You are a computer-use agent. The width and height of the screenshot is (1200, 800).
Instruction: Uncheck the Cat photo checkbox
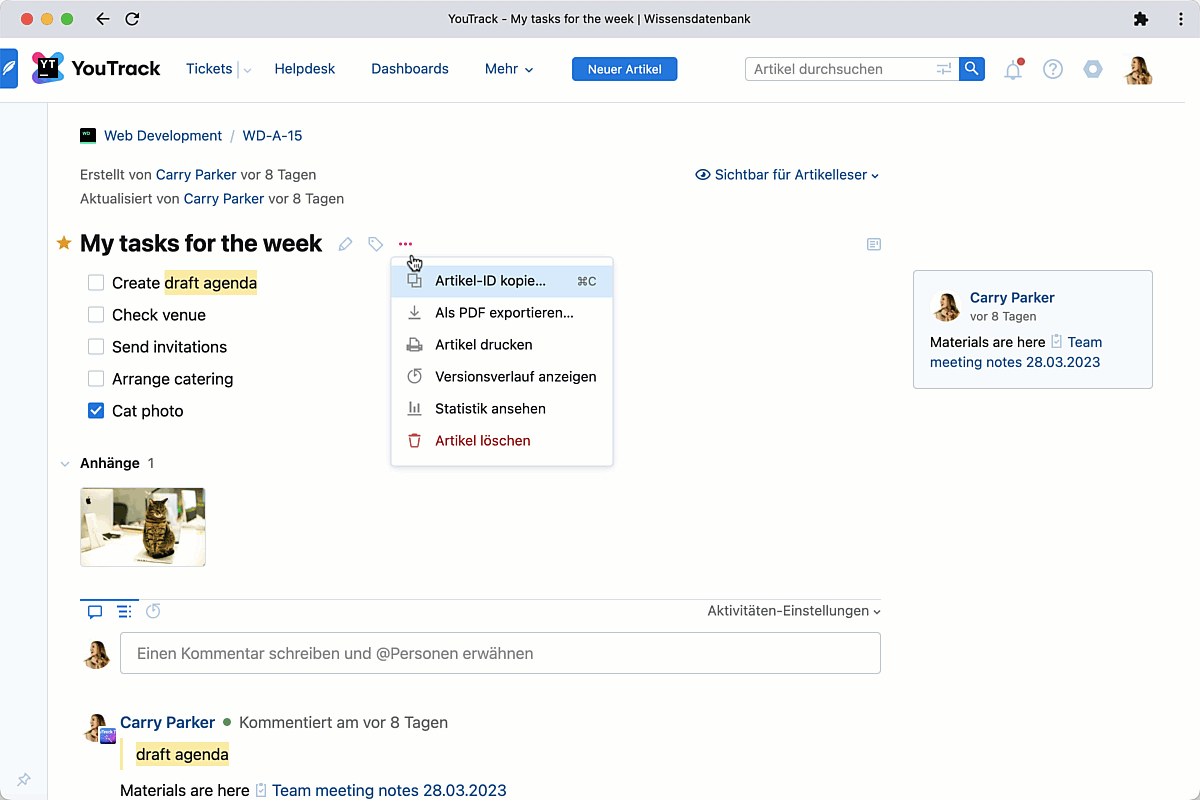pyautogui.click(x=96, y=411)
